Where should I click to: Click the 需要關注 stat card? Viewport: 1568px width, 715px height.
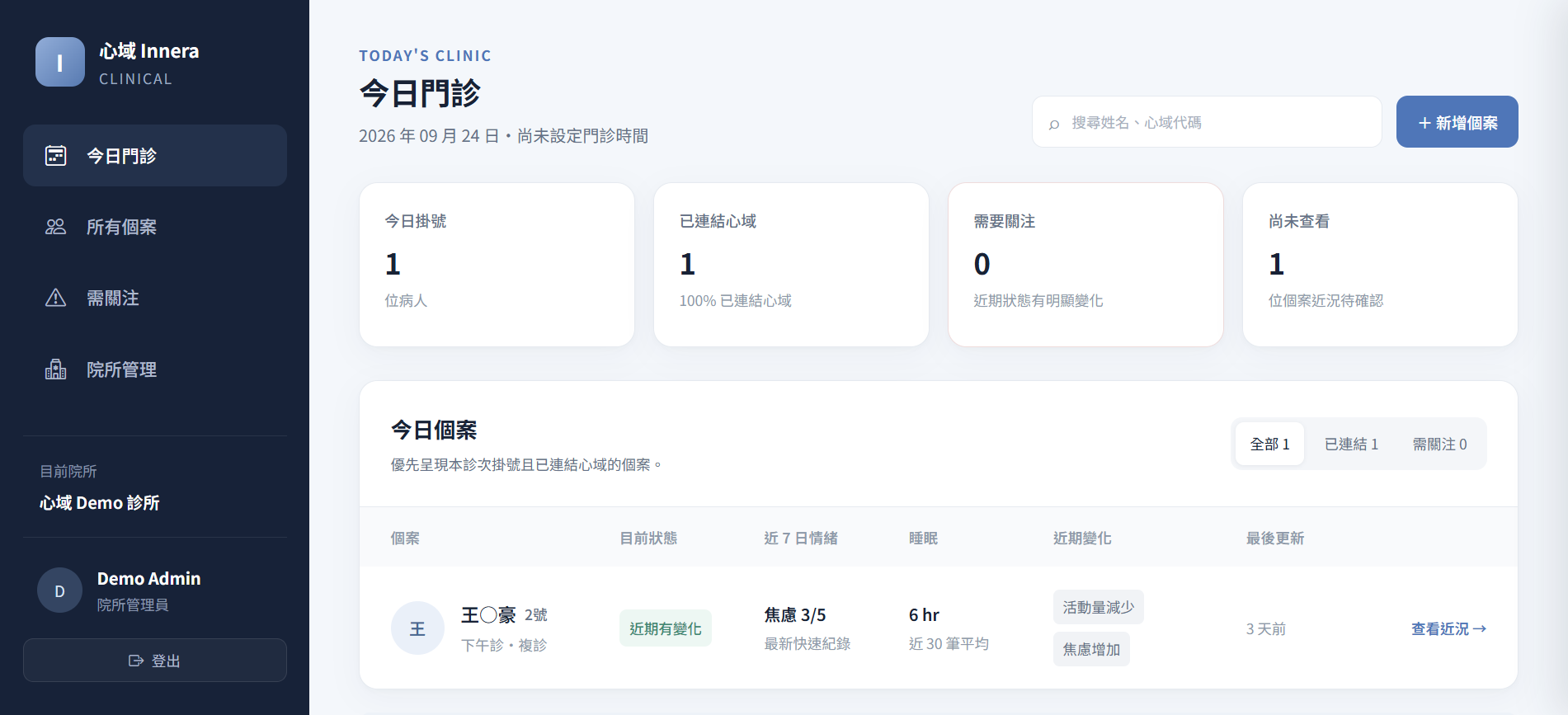pos(1085,265)
